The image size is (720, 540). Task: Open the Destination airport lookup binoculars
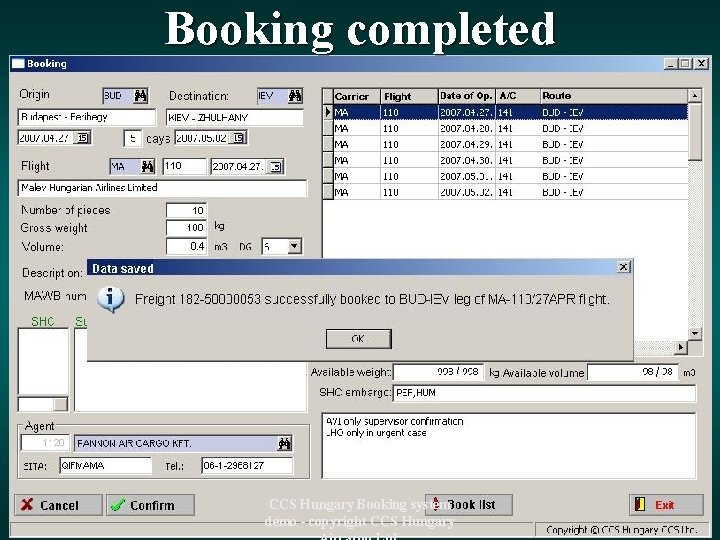pos(295,96)
